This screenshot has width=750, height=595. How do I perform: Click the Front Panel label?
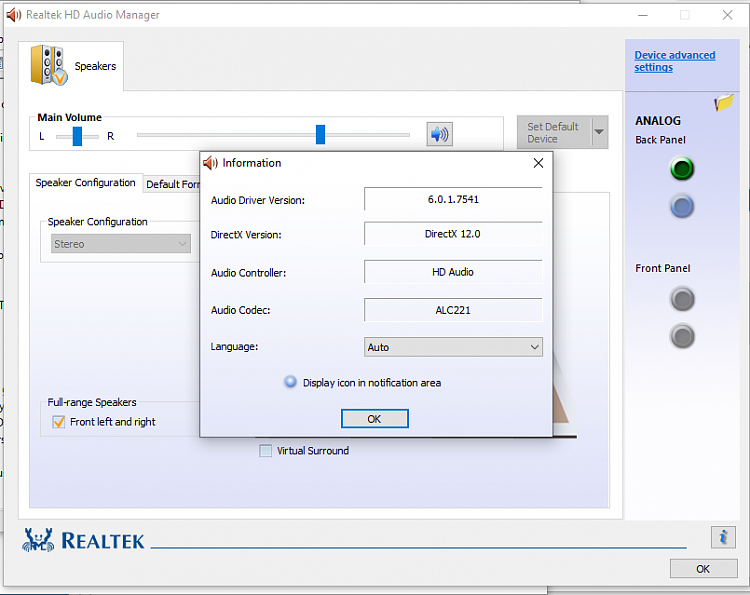point(662,268)
